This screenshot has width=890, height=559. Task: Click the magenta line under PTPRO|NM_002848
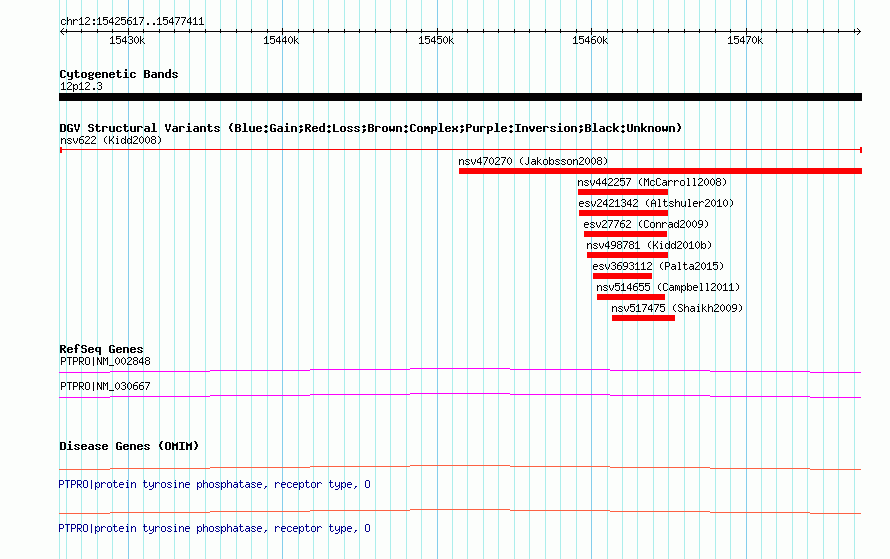tap(460, 371)
